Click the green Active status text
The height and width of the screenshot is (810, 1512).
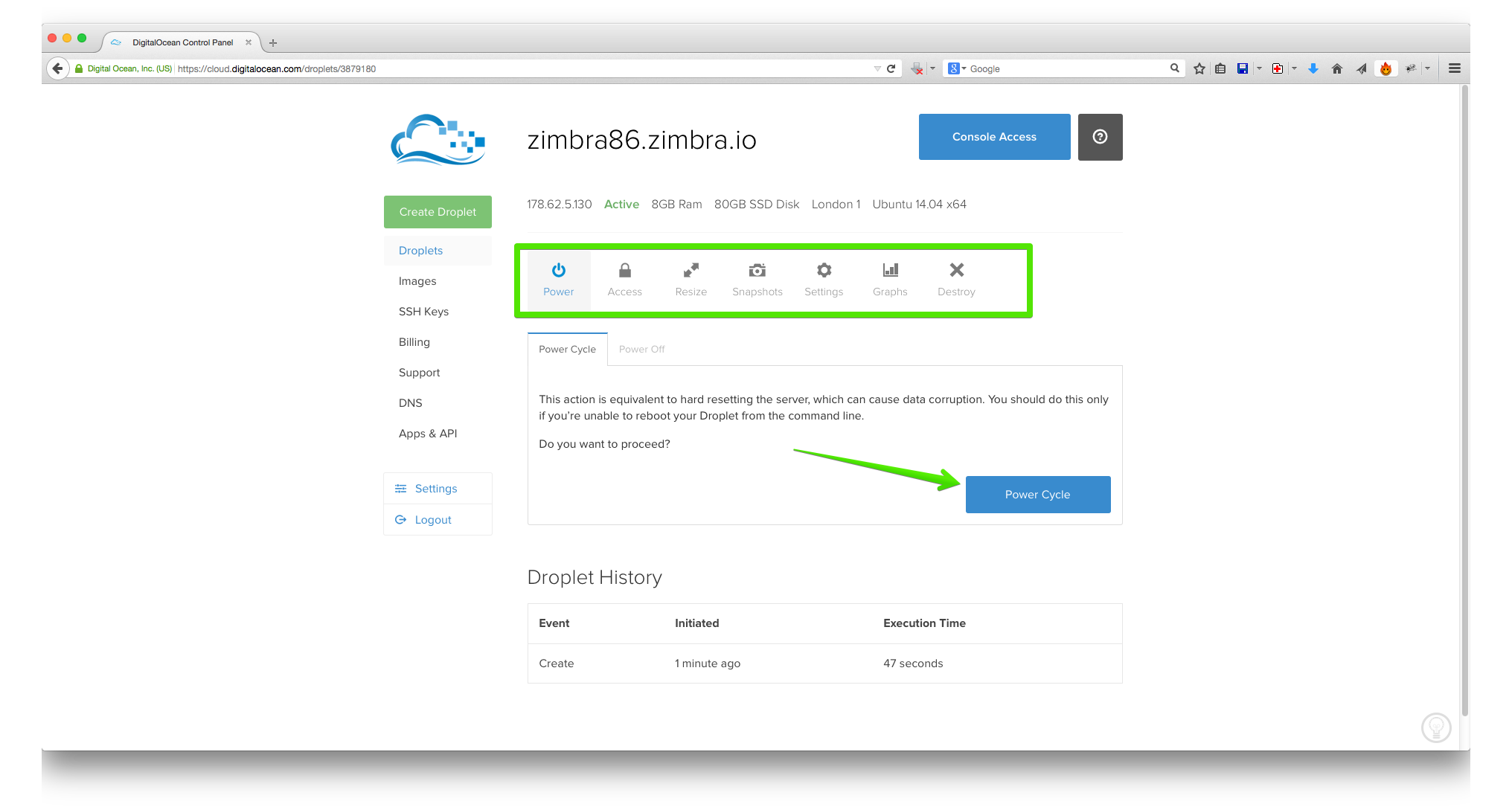[x=621, y=205]
